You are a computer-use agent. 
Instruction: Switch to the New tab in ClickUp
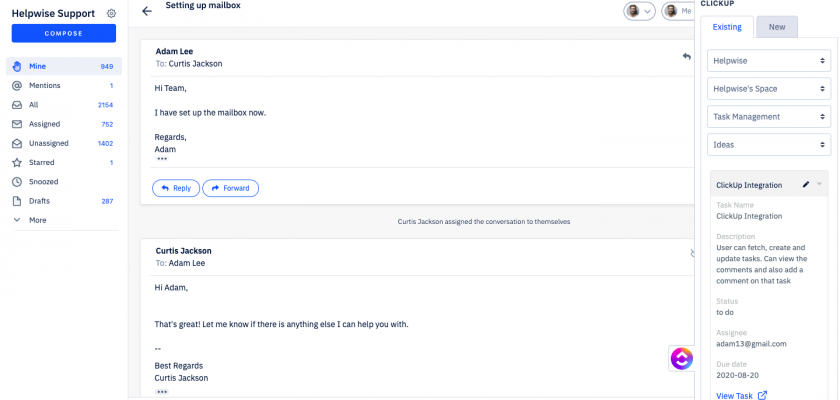(776, 27)
